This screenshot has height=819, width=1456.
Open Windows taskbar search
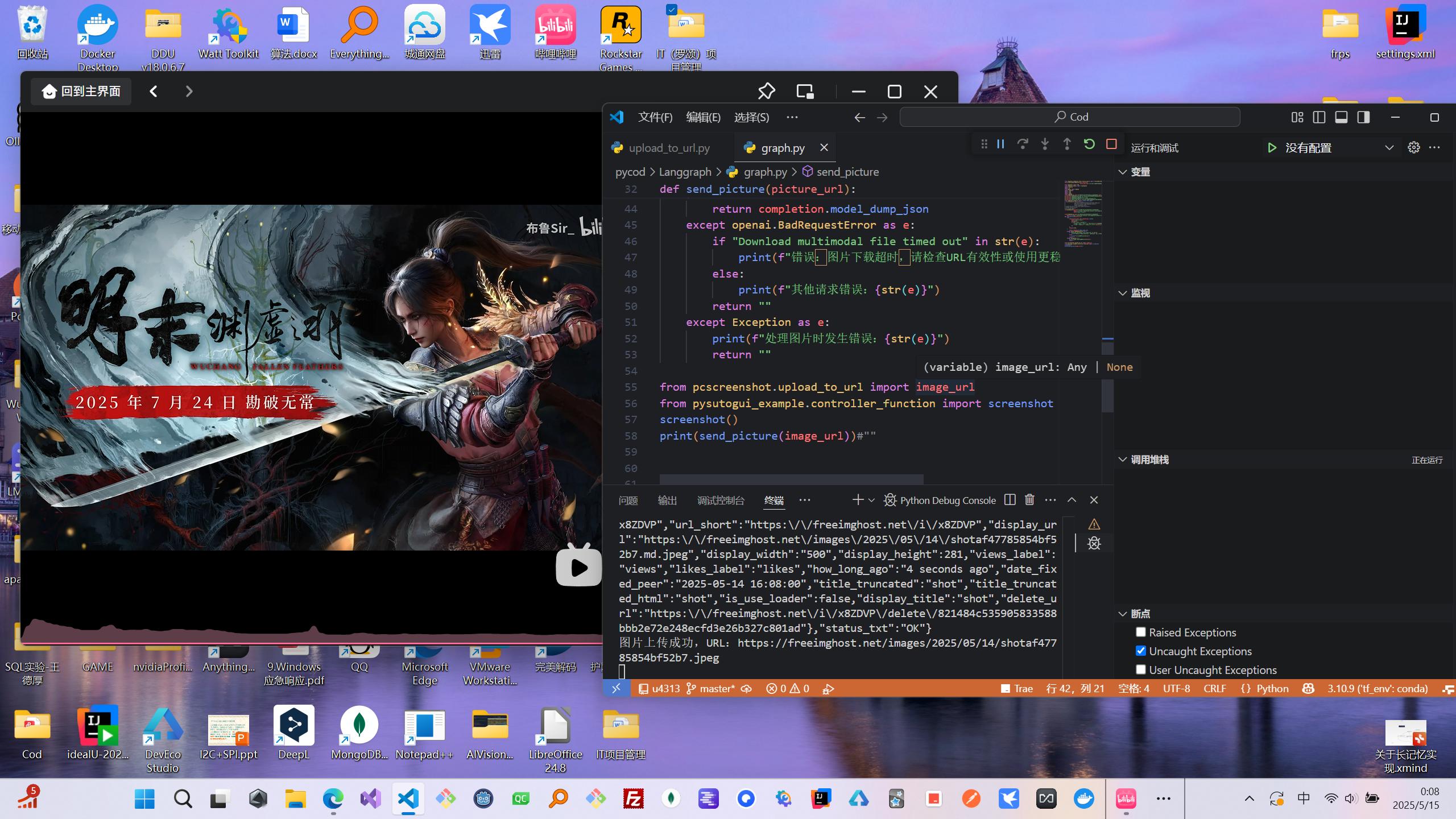pyautogui.click(x=183, y=799)
